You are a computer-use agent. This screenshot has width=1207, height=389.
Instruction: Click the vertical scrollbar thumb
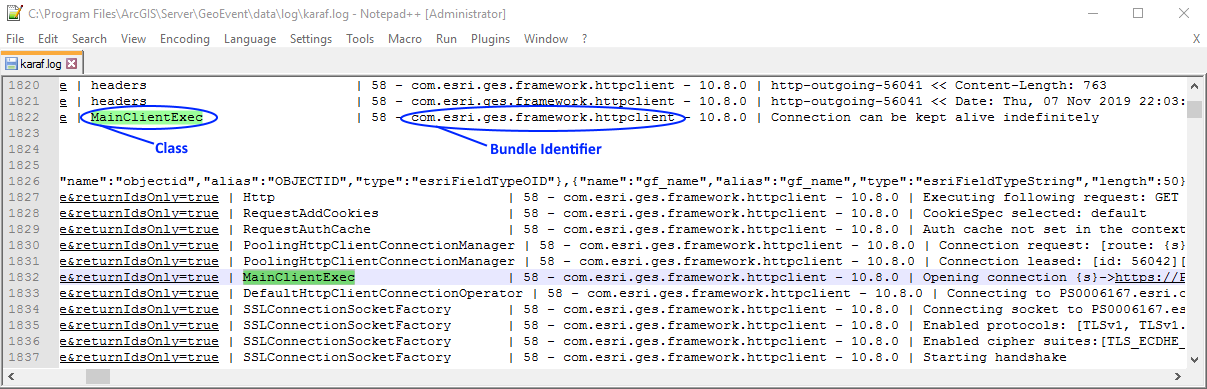pos(1194,109)
